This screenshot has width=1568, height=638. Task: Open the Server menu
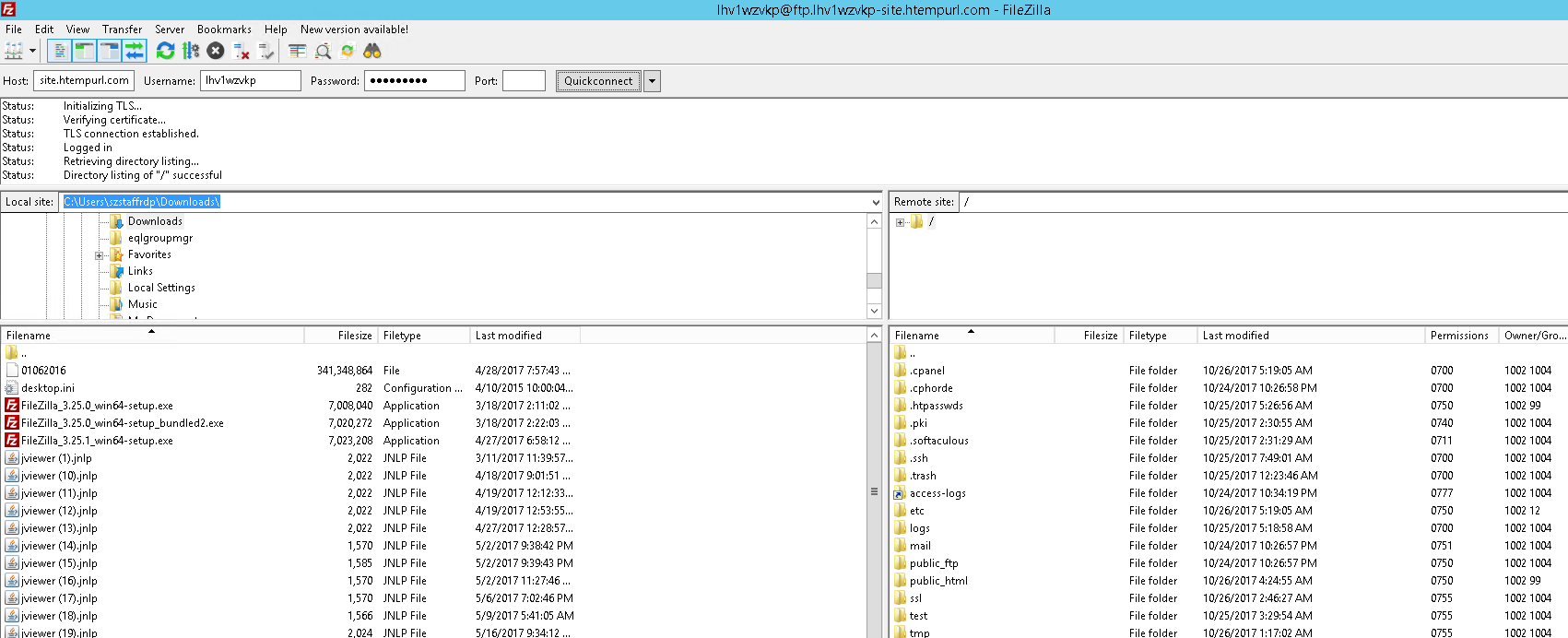[170, 30]
